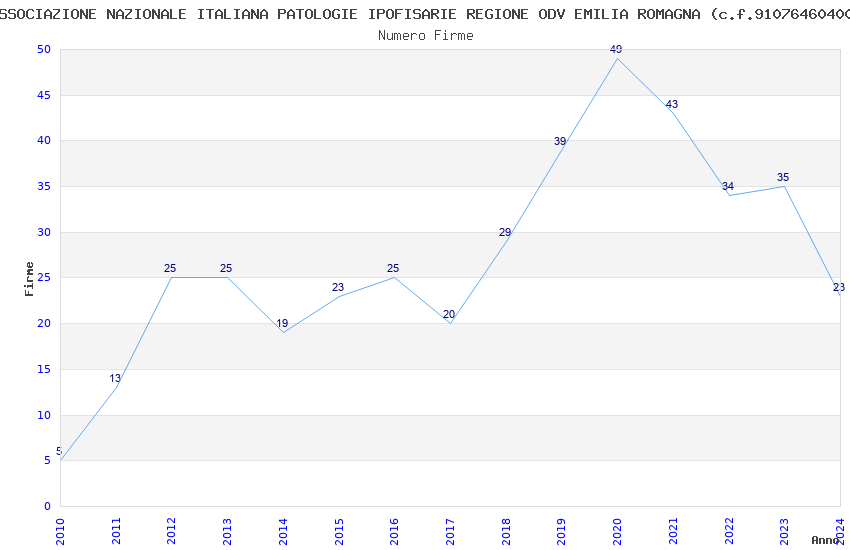Click the x-axis year label 2020
Screen dimensions: 850x550
[x=617, y=531]
